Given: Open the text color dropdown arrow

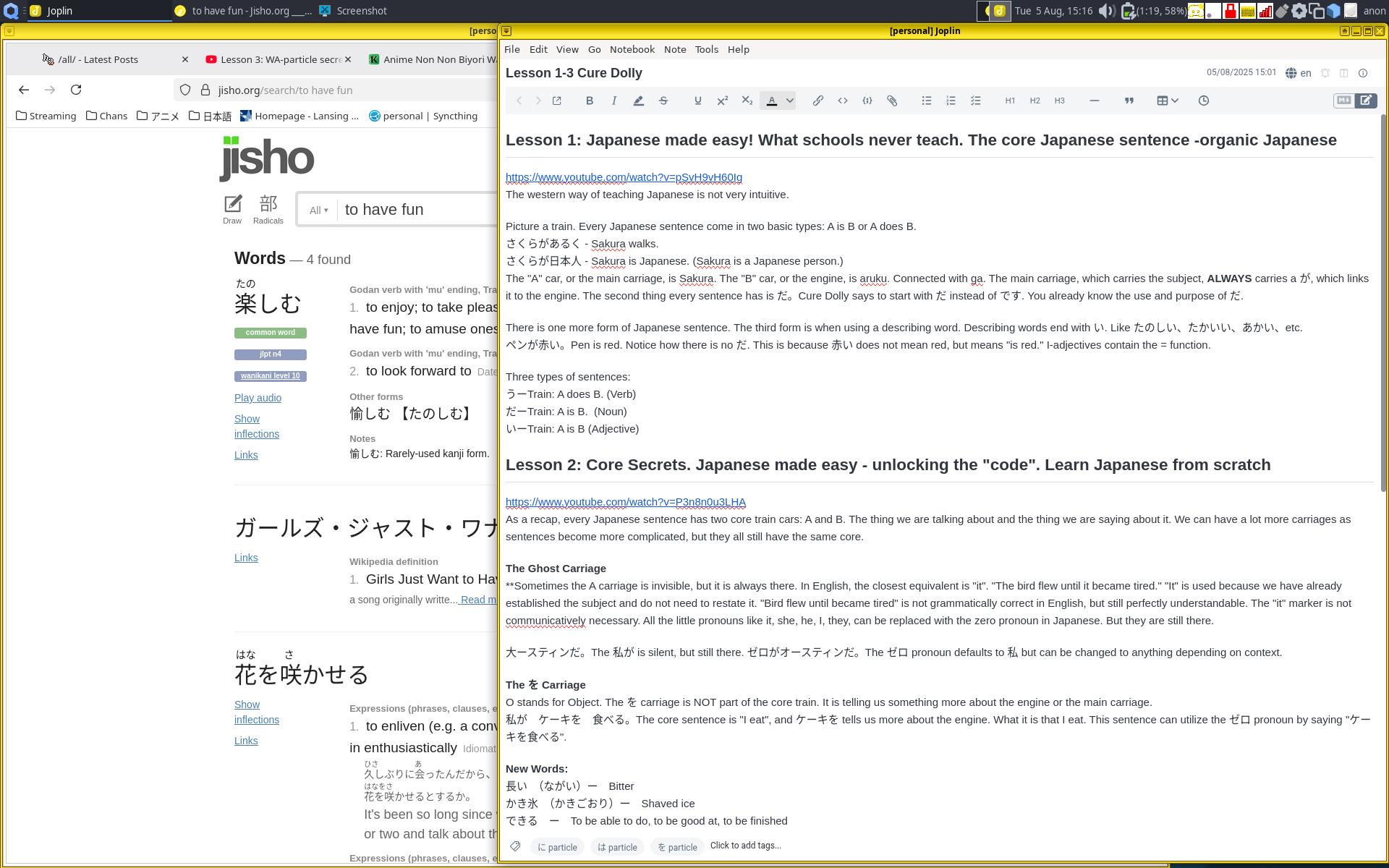Looking at the screenshot, I should 790,101.
